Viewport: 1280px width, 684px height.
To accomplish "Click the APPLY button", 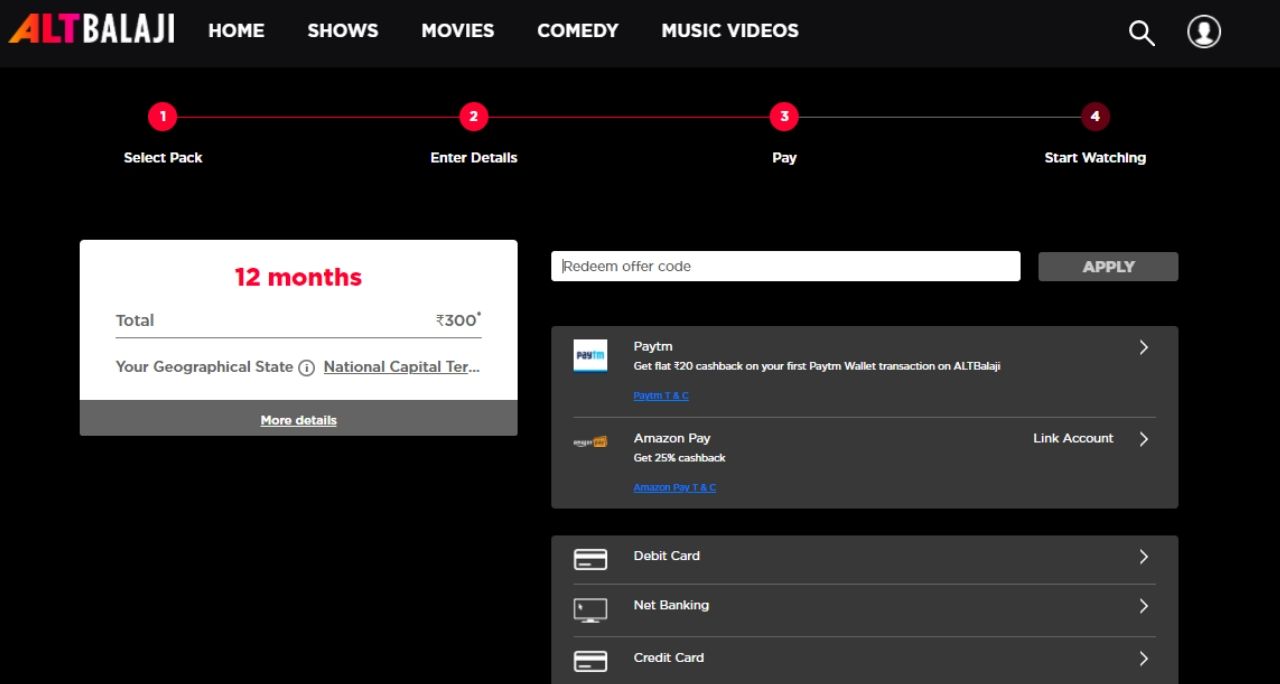I will tap(1108, 266).
